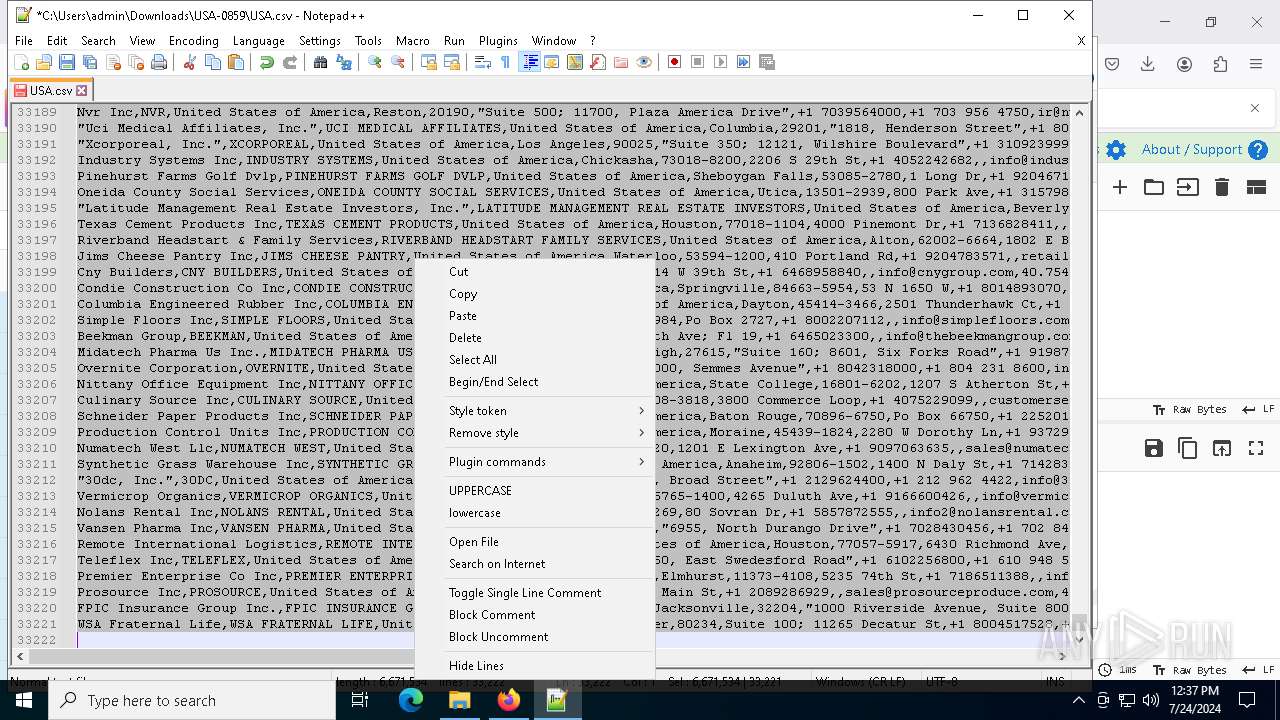This screenshot has height=720, width=1280.
Task: Click the Firefox panel folder load icon
Action: pos(1154,187)
